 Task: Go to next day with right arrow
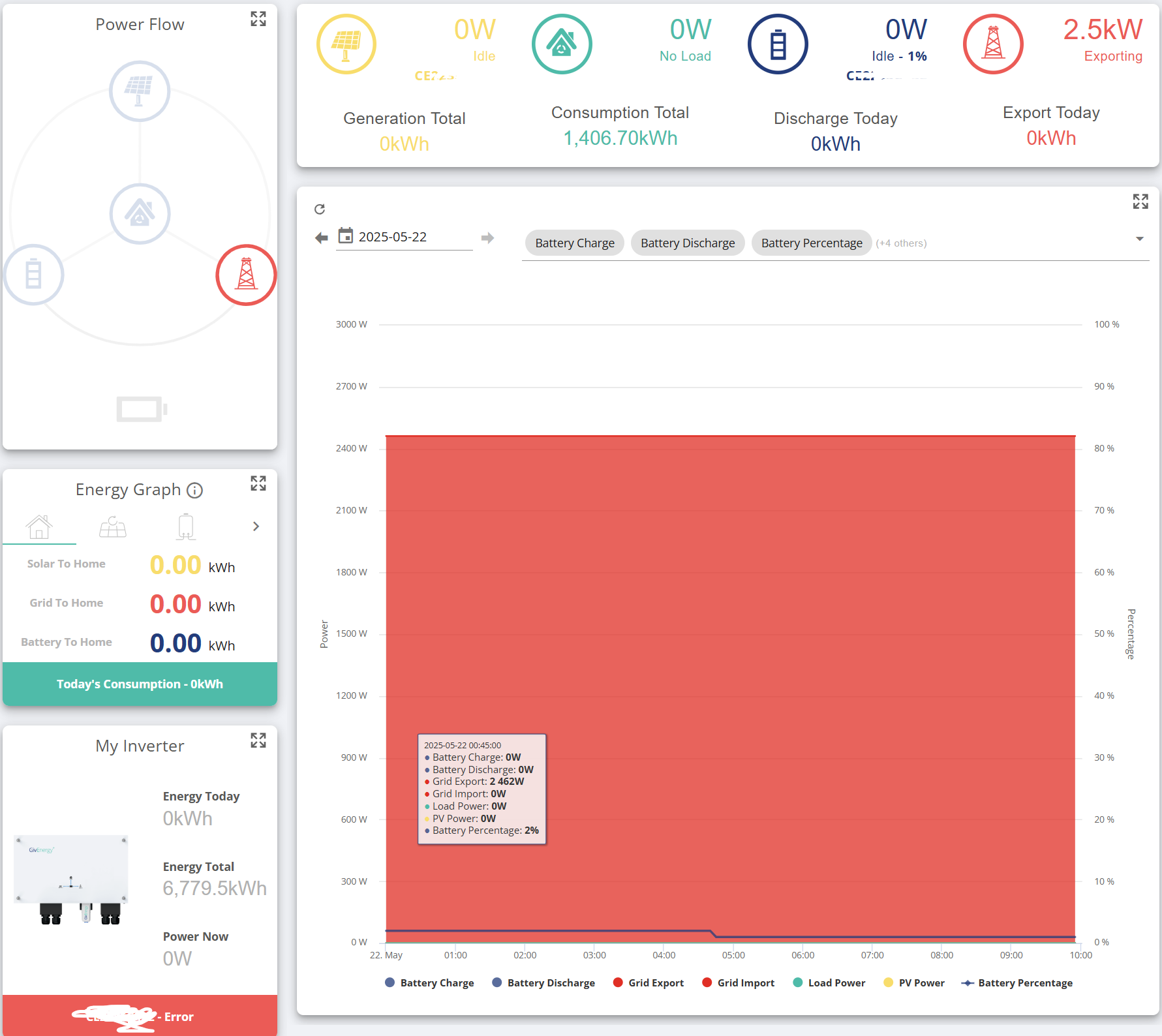click(487, 238)
